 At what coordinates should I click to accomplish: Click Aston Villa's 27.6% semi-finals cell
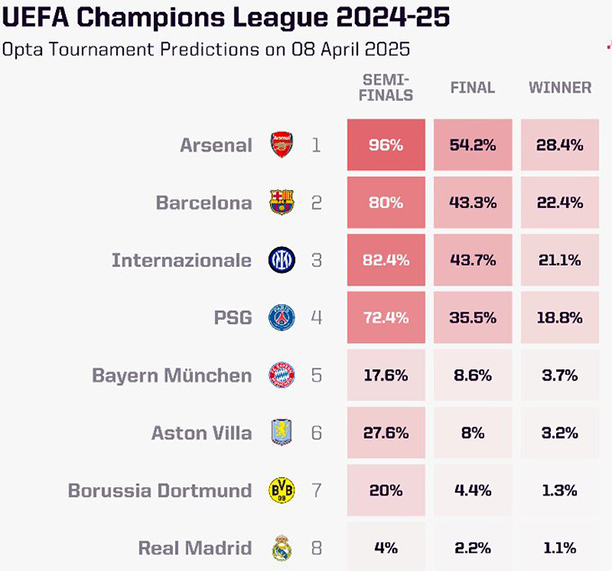point(386,433)
